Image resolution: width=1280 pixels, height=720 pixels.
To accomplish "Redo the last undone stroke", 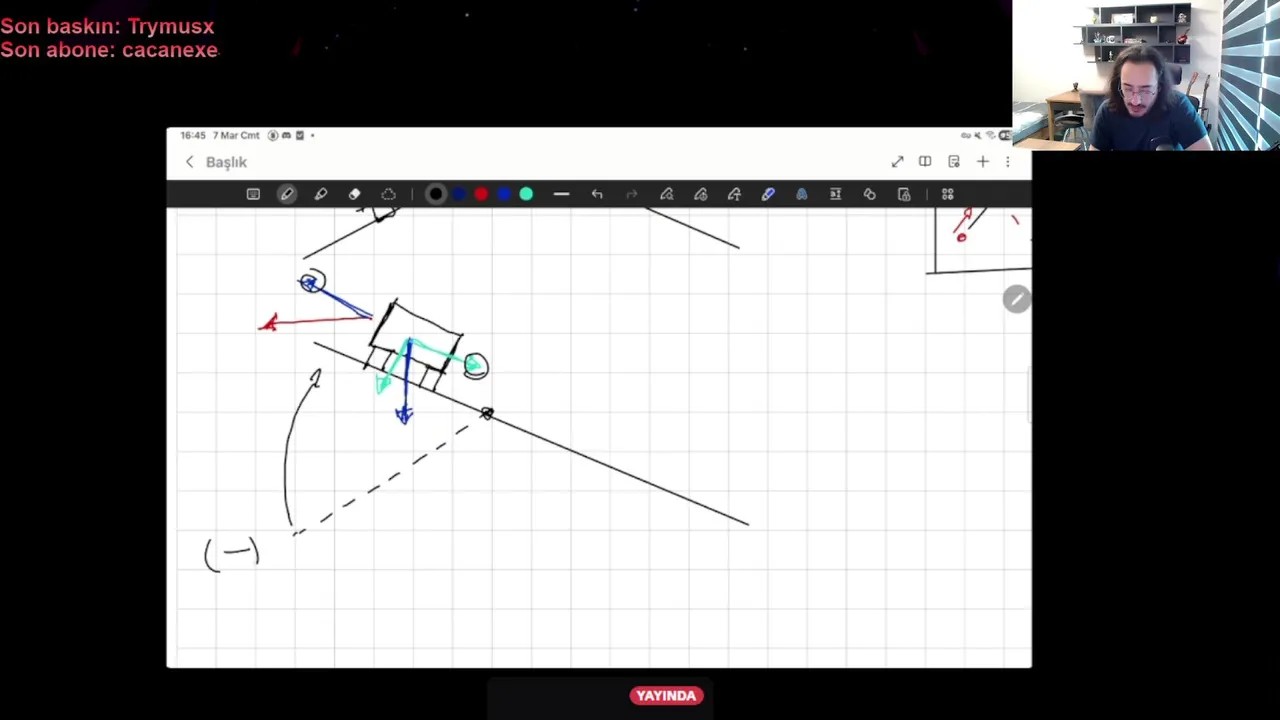I will point(631,194).
